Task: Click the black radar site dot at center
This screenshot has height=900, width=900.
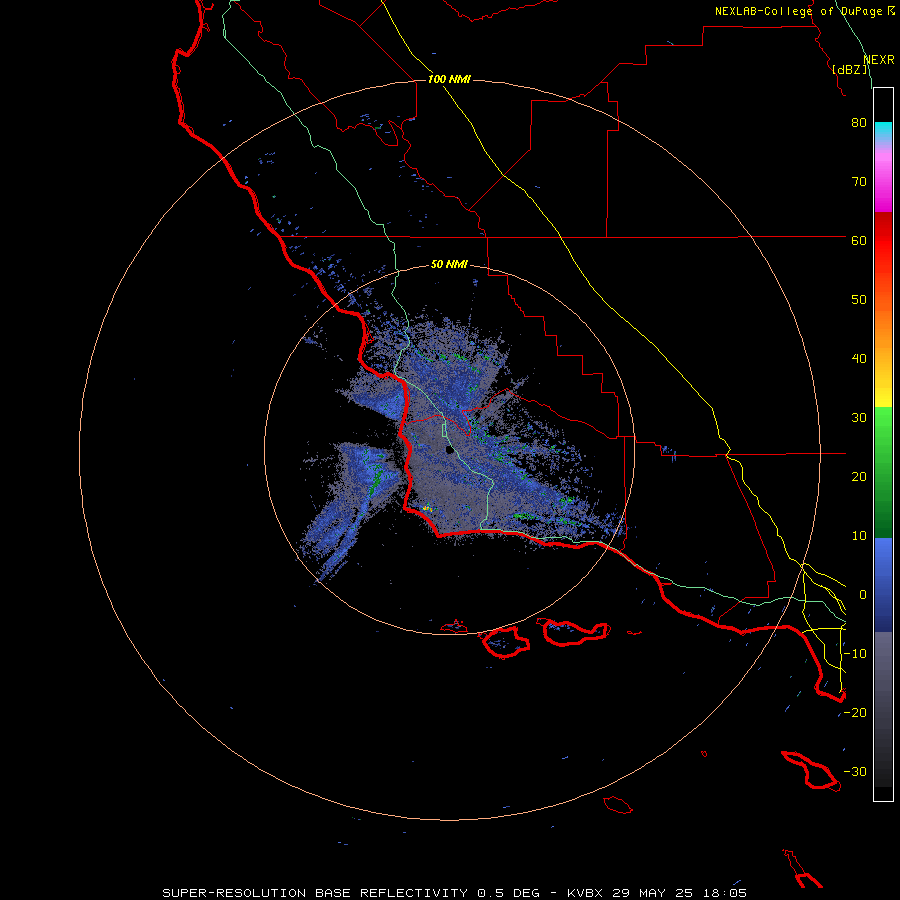Action: click(450, 450)
